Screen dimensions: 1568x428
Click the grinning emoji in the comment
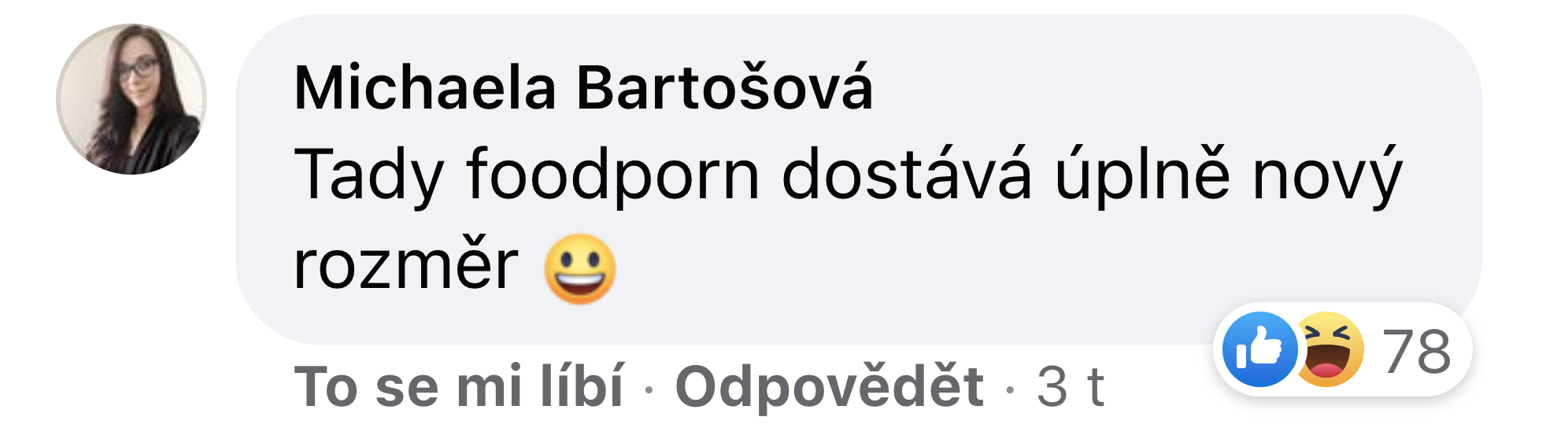pyautogui.click(x=580, y=269)
